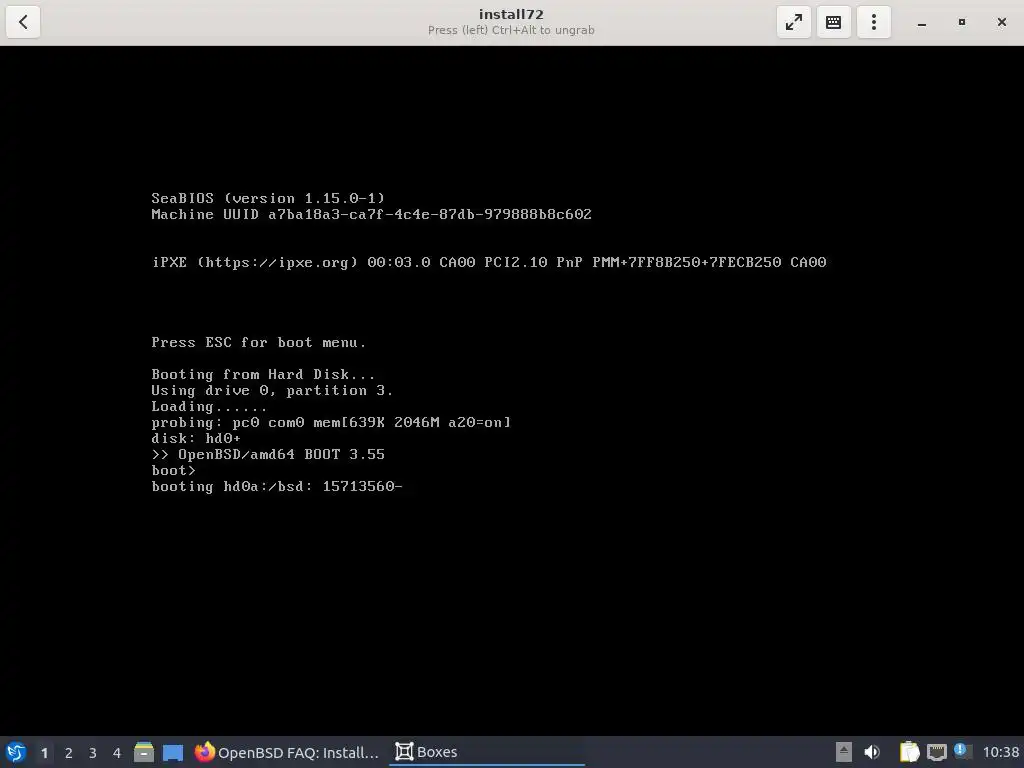This screenshot has width=1024, height=768.
Task: Open the LXQt application menu
Action: [x=16, y=752]
